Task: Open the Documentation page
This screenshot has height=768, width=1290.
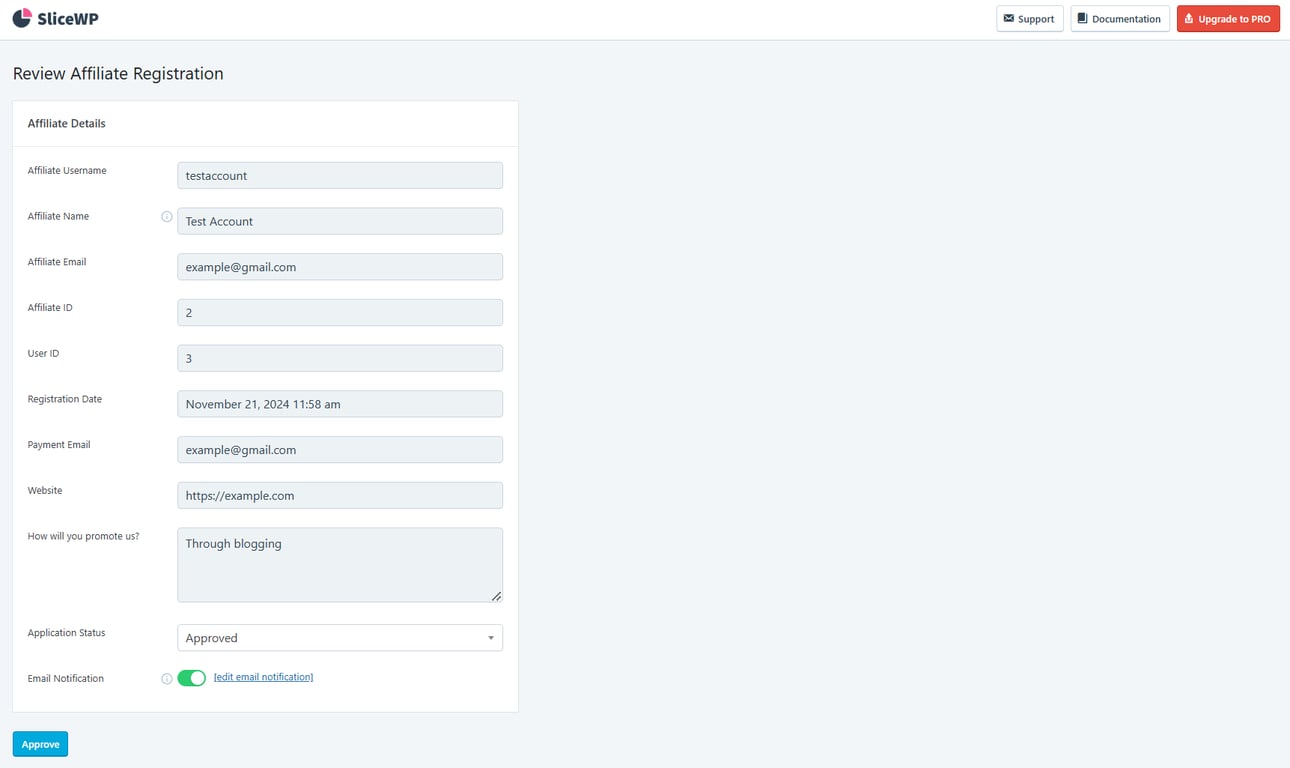Action: coord(1120,18)
